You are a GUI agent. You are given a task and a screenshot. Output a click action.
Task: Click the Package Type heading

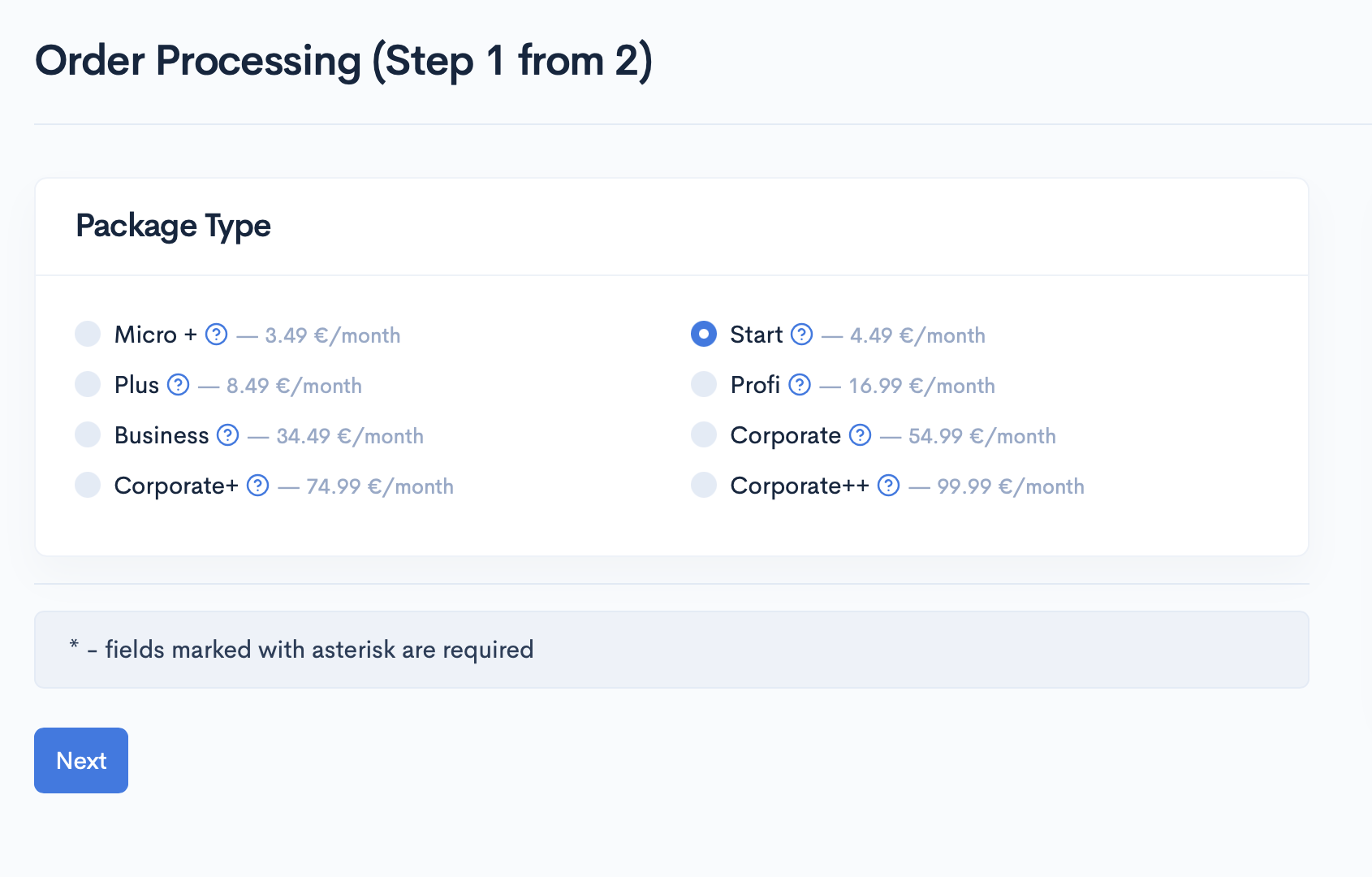point(173,227)
